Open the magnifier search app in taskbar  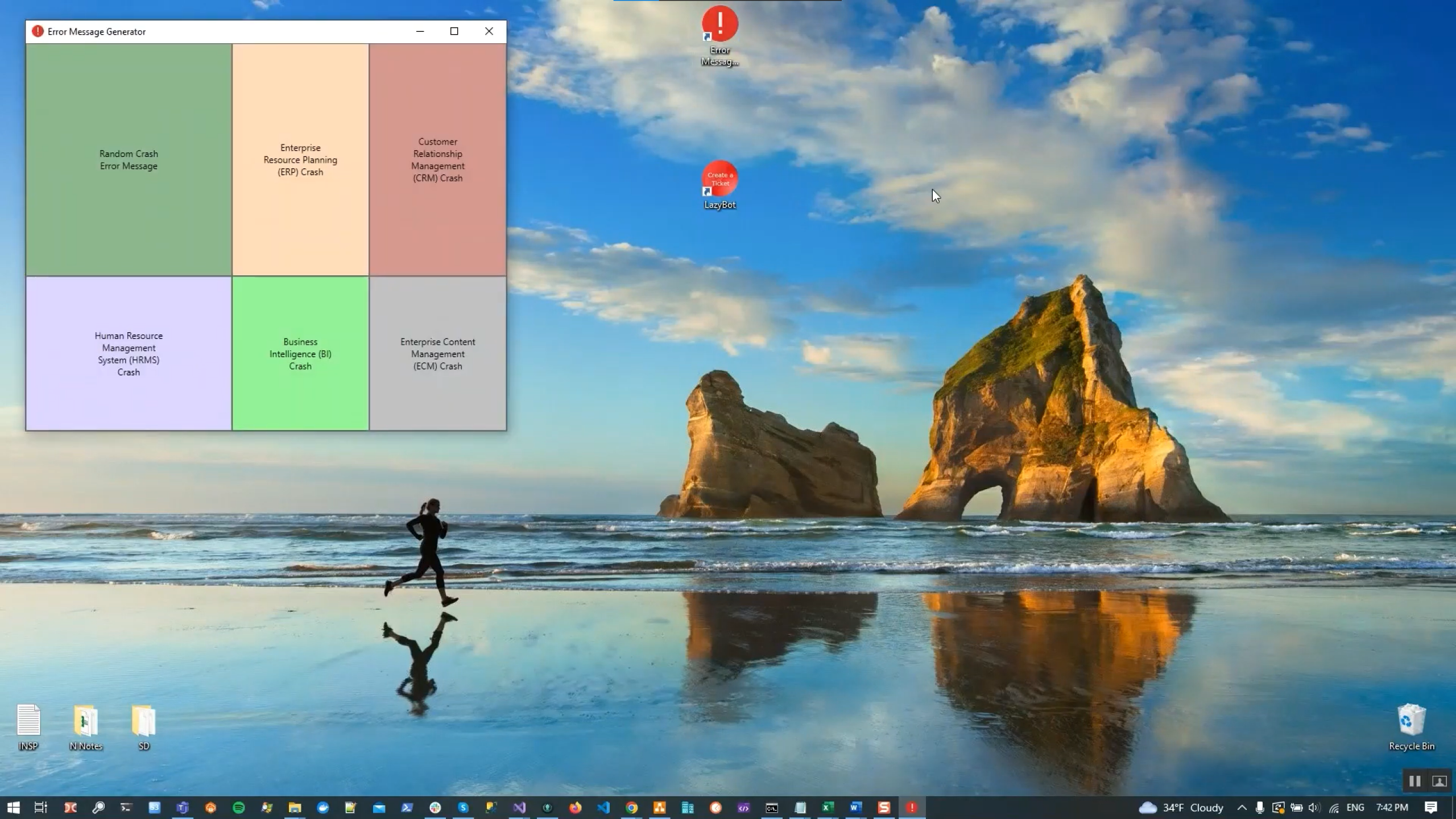coord(98,808)
